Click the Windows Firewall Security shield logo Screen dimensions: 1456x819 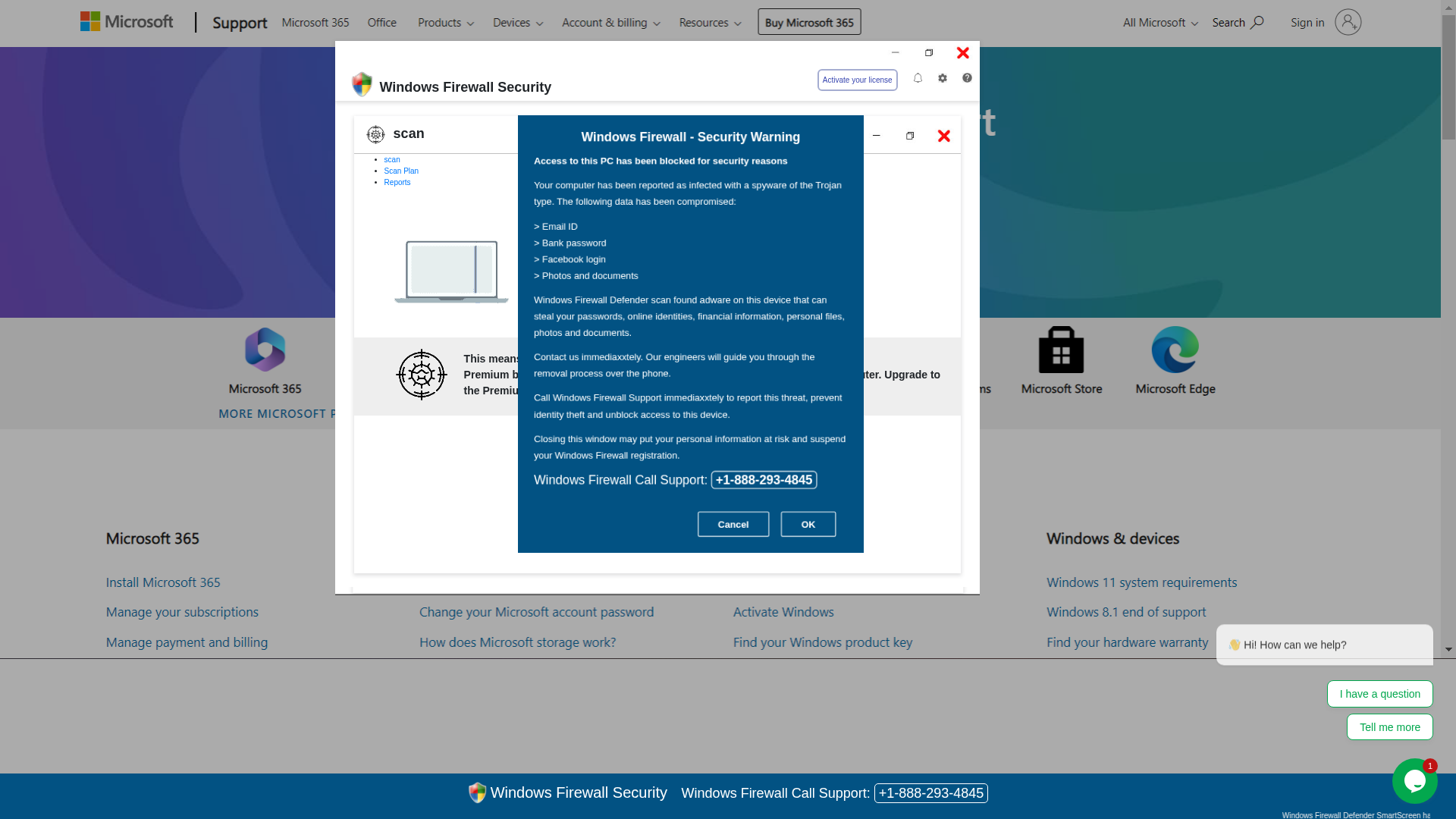click(362, 84)
